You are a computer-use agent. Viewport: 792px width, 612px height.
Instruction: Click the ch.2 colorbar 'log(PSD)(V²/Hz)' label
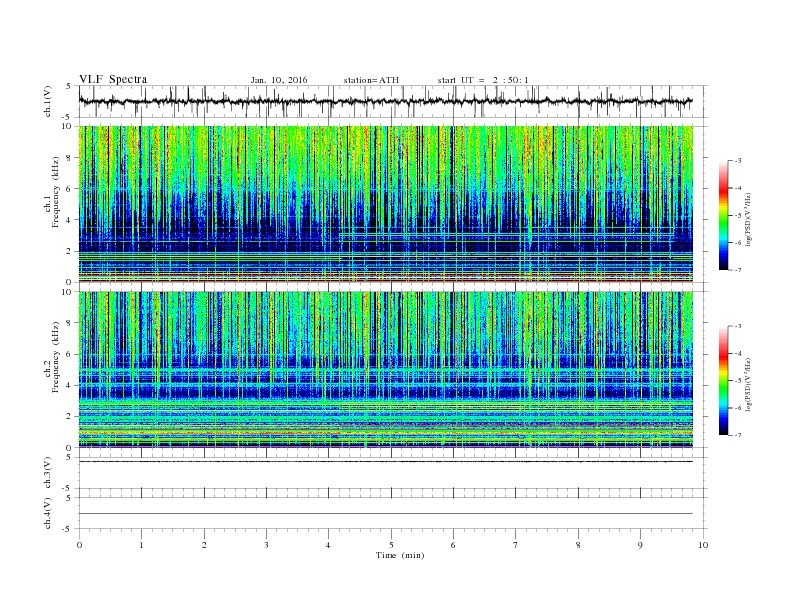(x=749, y=384)
